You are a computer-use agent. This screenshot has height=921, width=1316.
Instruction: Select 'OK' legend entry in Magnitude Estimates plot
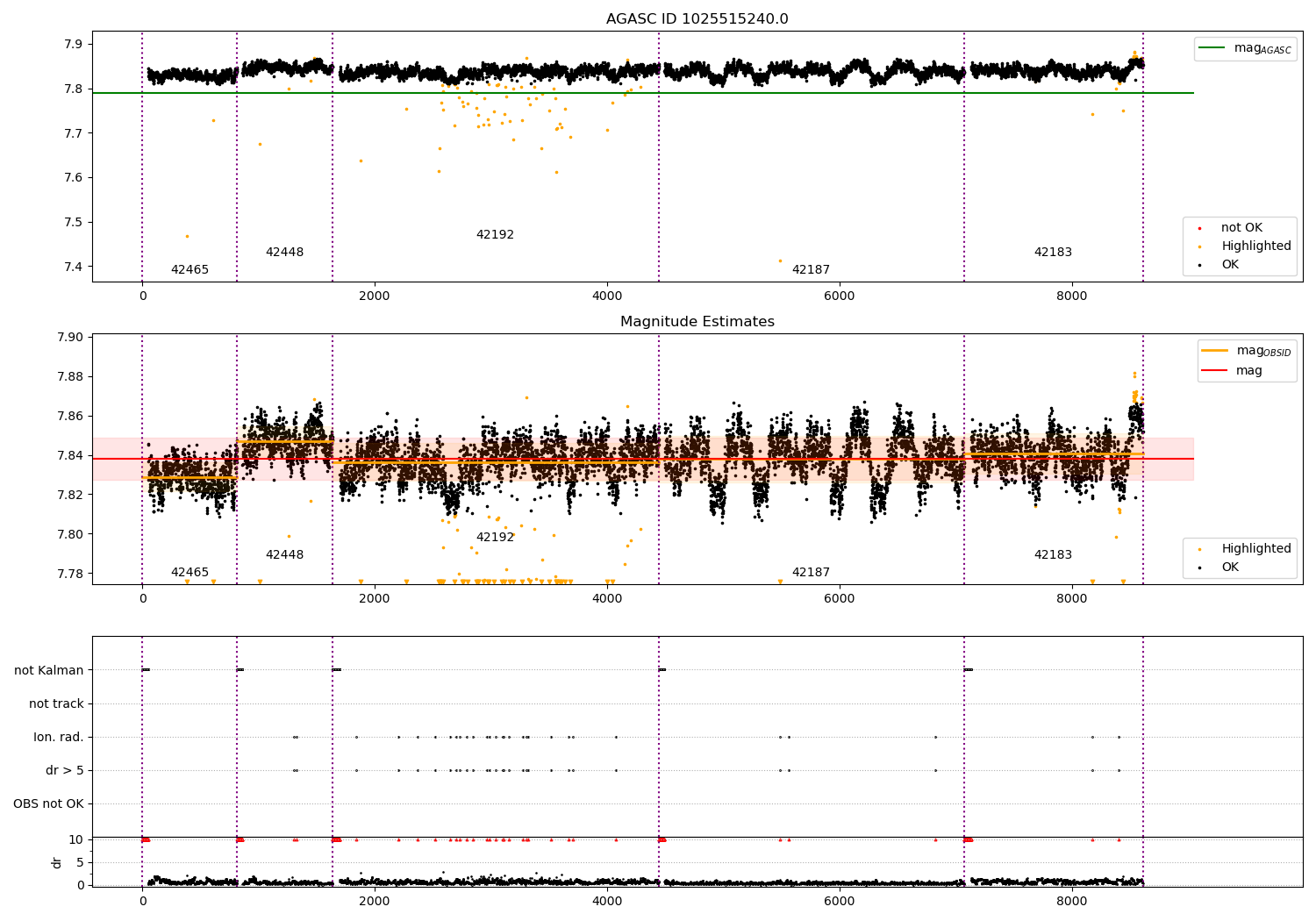click(1230, 568)
